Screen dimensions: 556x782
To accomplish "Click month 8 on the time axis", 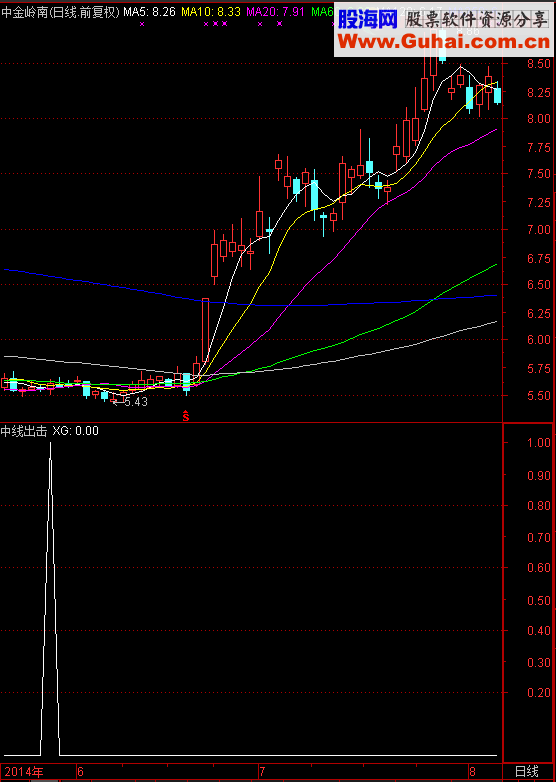I will point(471,772).
